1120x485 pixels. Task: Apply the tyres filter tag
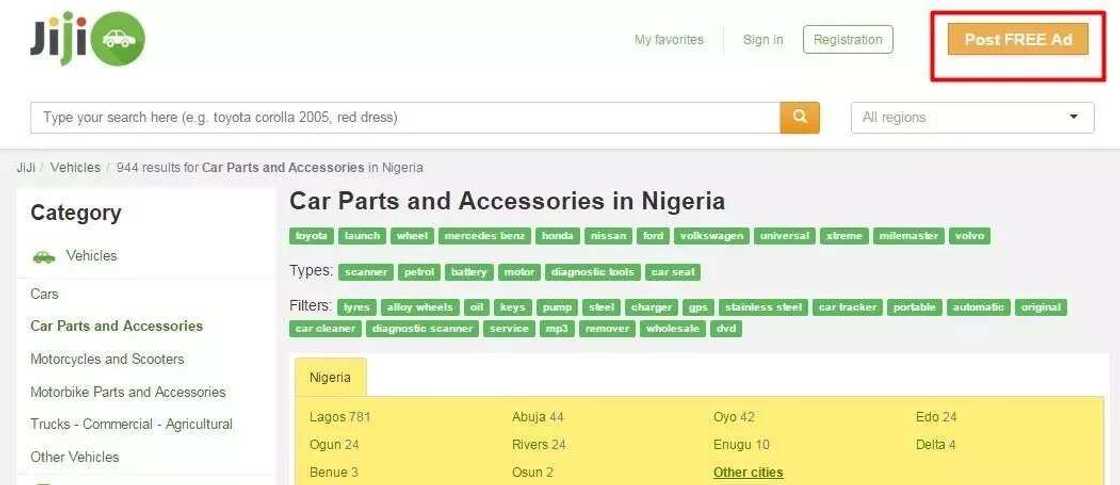(x=356, y=307)
